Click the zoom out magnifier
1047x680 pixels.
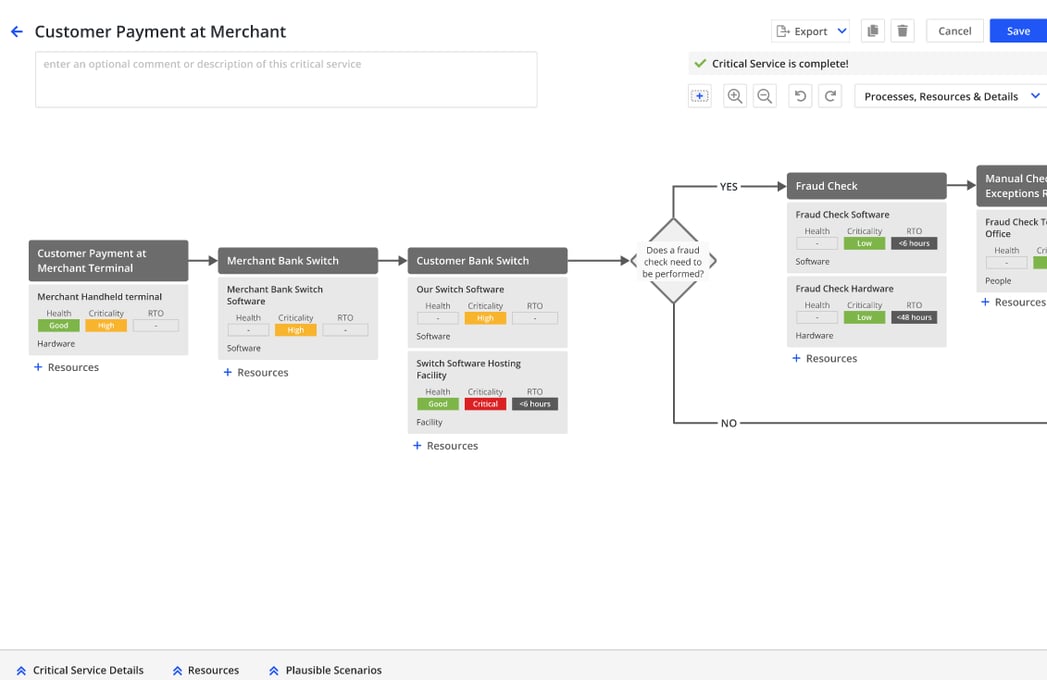pos(765,96)
